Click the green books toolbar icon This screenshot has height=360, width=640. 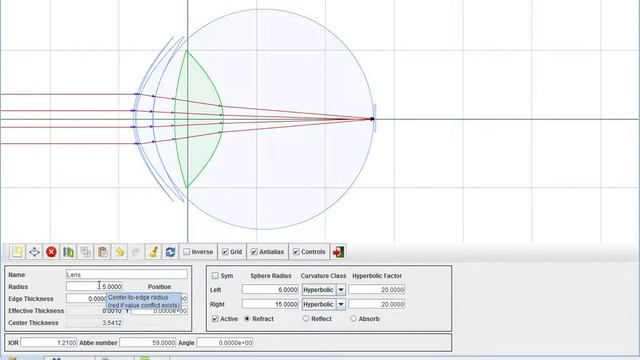[68, 252]
